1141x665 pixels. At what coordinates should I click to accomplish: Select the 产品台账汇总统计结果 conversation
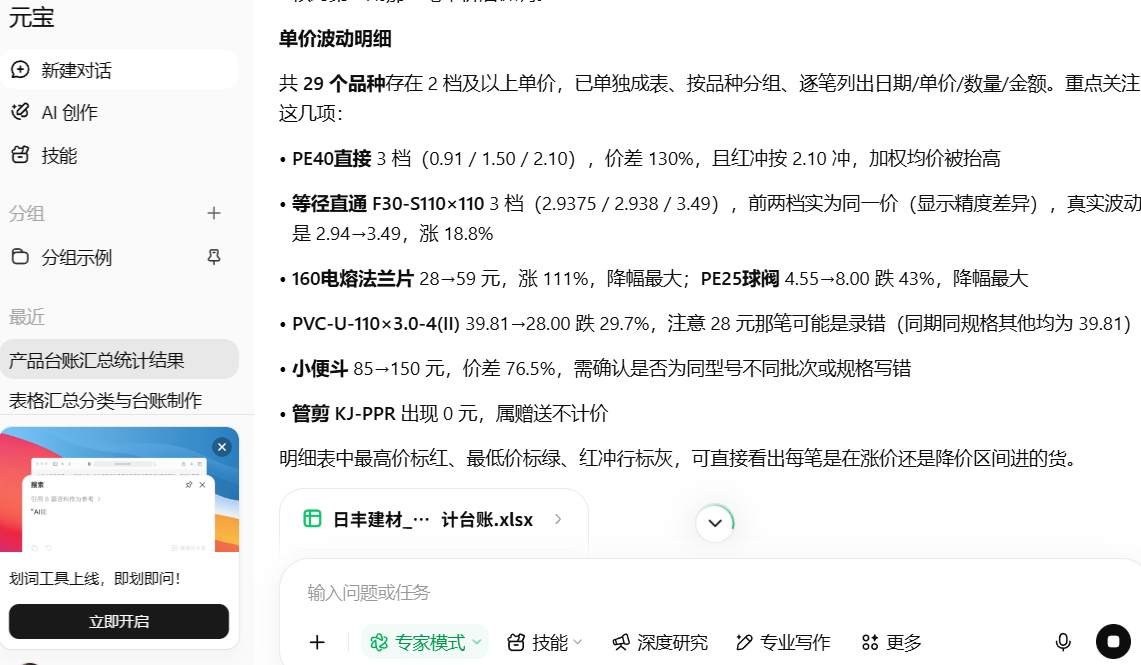coord(119,359)
